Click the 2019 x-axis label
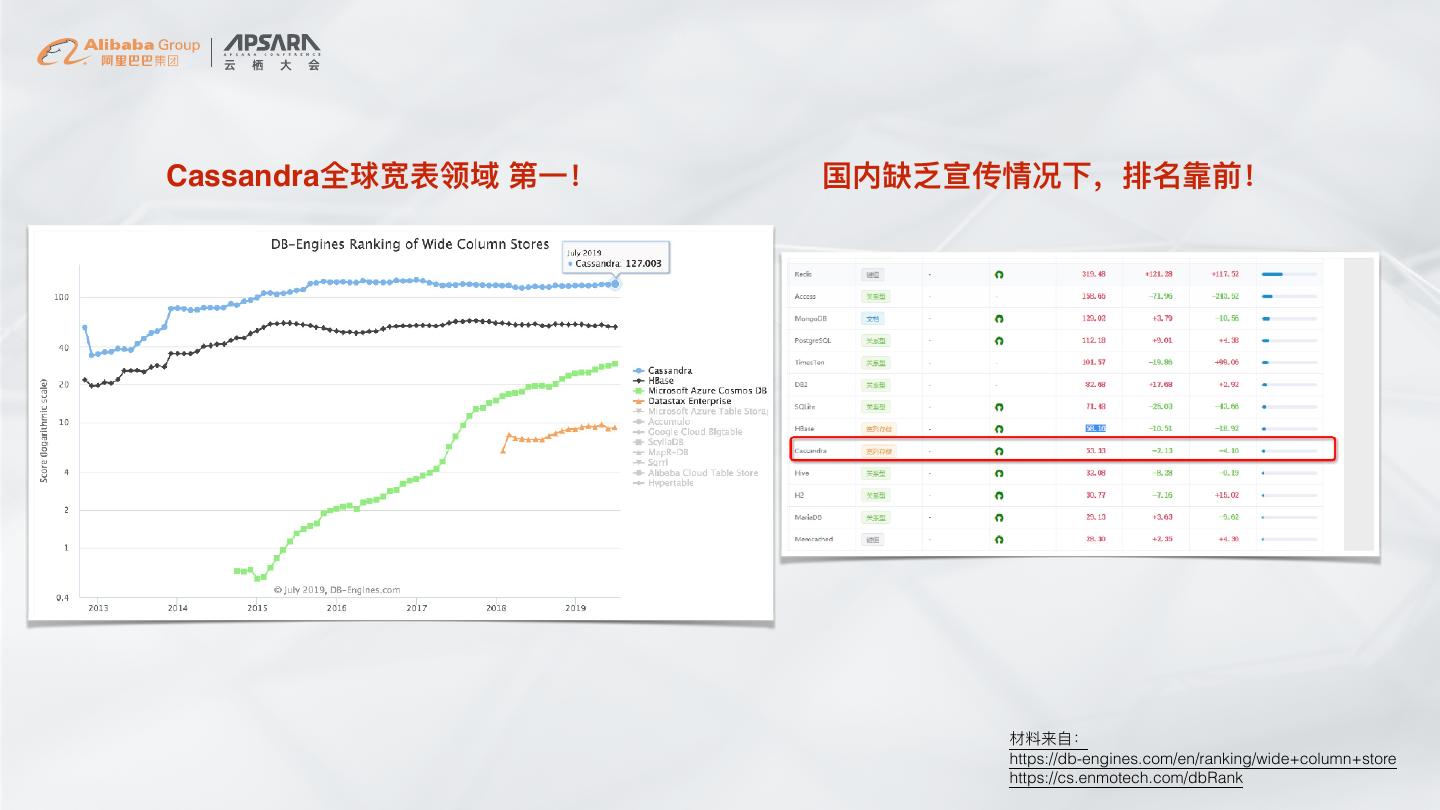The image size is (1440, 810). tap(576, 607)
